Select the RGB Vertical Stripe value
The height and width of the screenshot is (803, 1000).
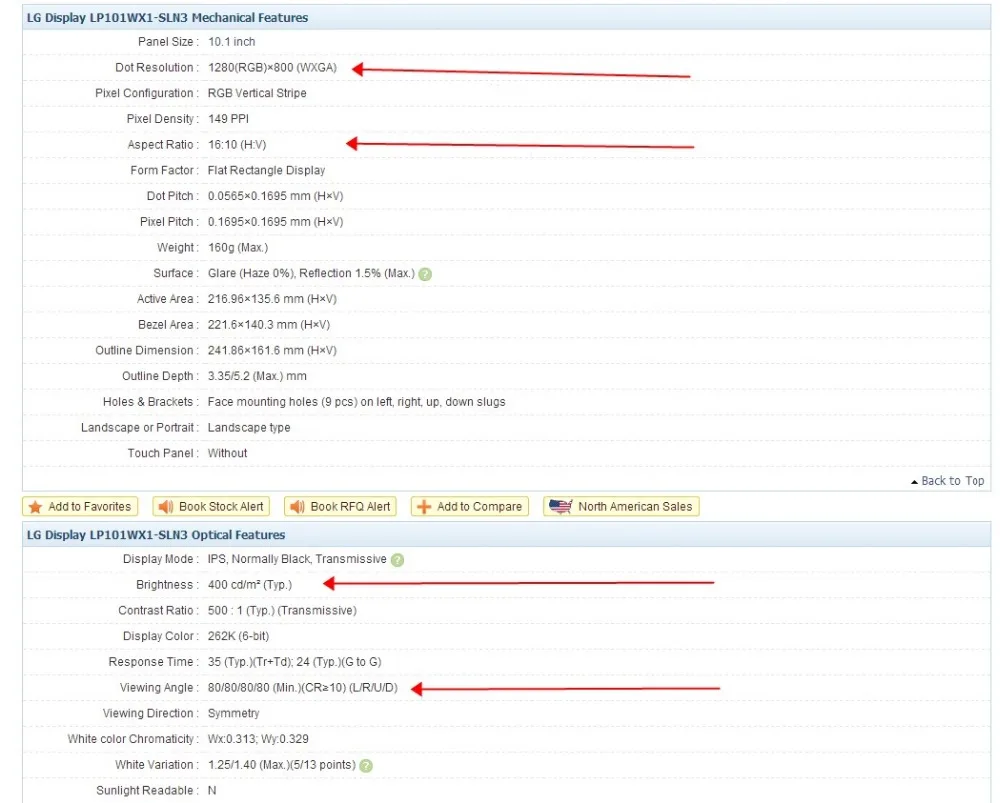[x=257, y=93]
